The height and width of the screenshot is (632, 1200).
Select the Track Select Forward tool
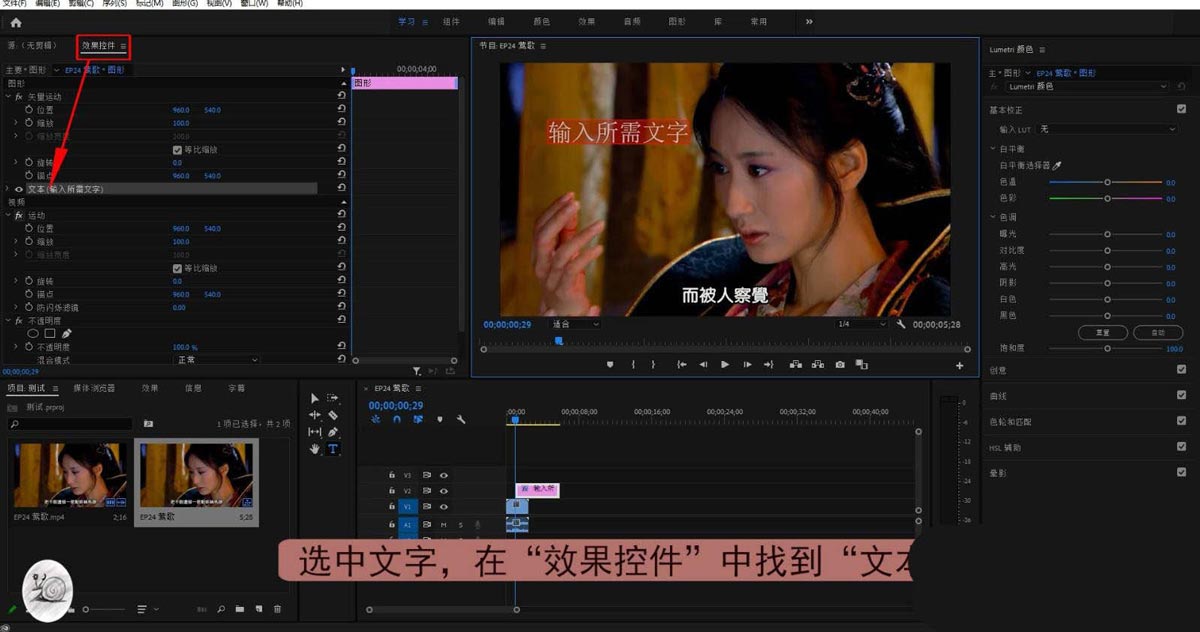pos(333,398)
